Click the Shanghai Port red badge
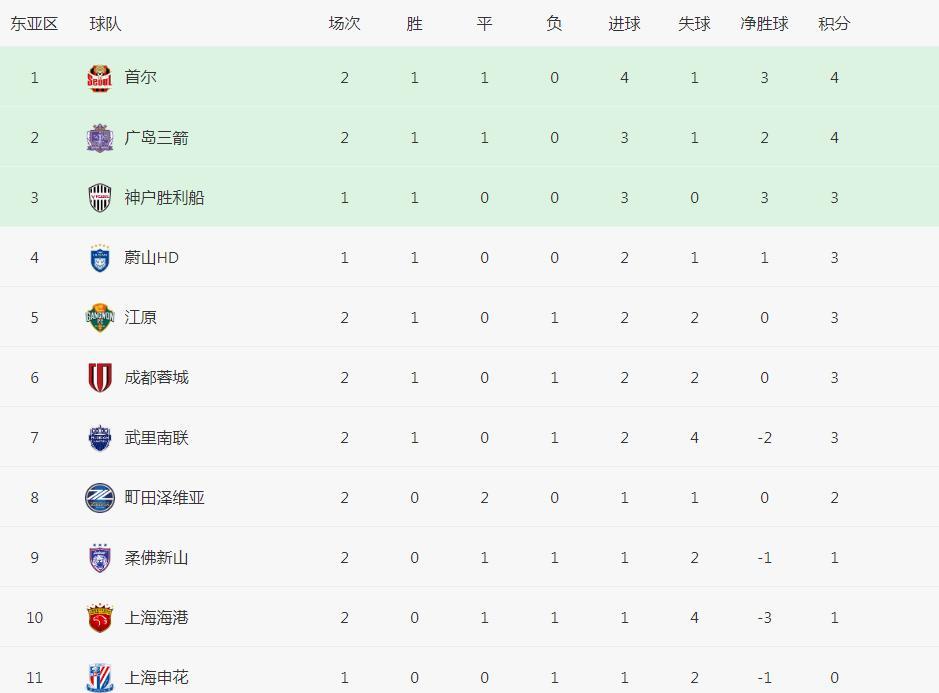This screenshot has height=693, width=939. coord(99,618)
